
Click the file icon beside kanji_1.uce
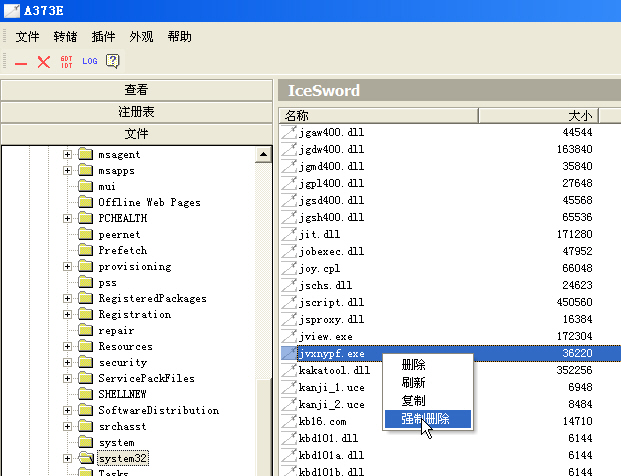(x=289, y=387)
